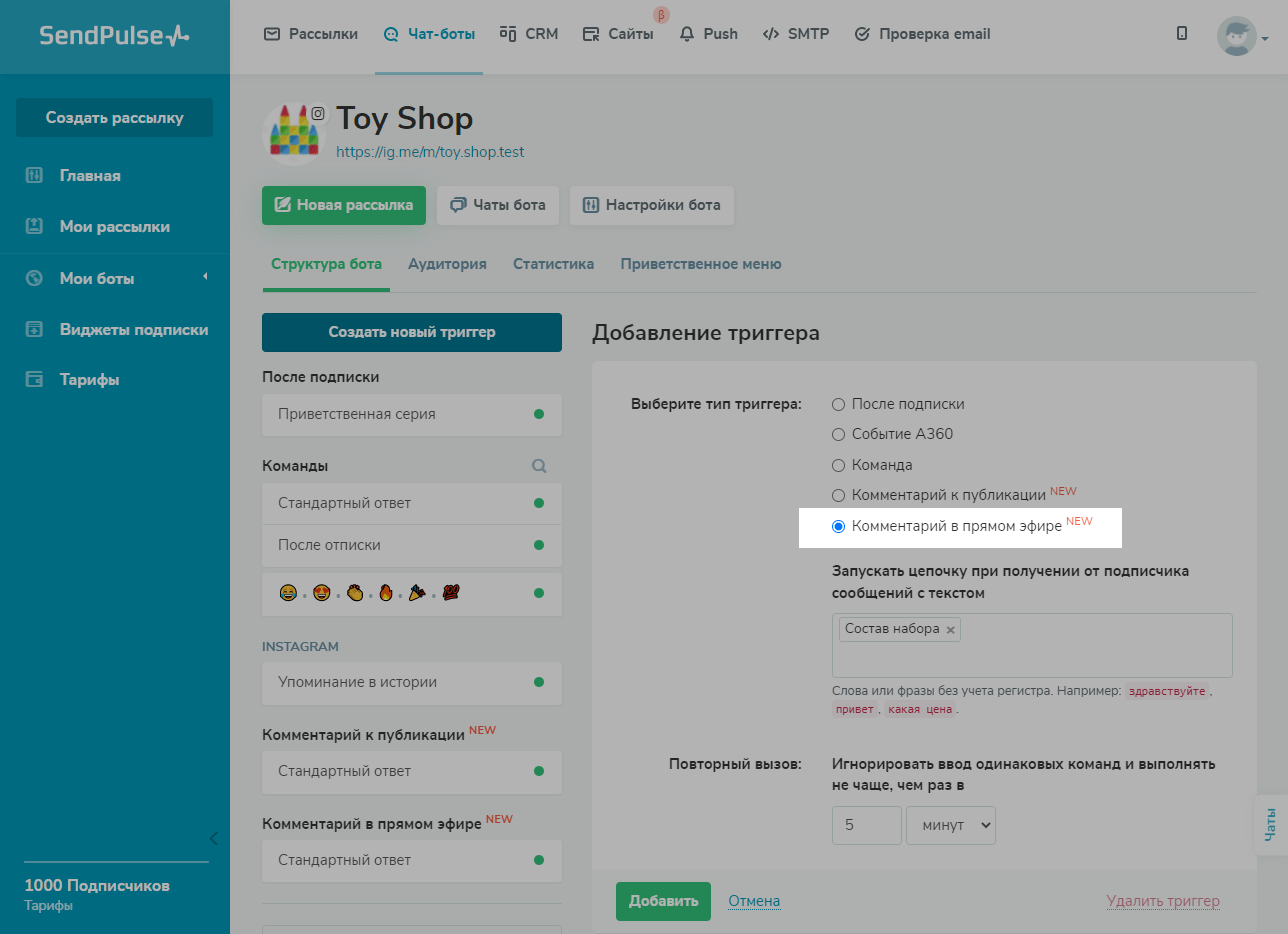Viewport: 1288px width, 934px height.
Task: Click the Удалить триггер link
Action: click(x=1163, y=901)
